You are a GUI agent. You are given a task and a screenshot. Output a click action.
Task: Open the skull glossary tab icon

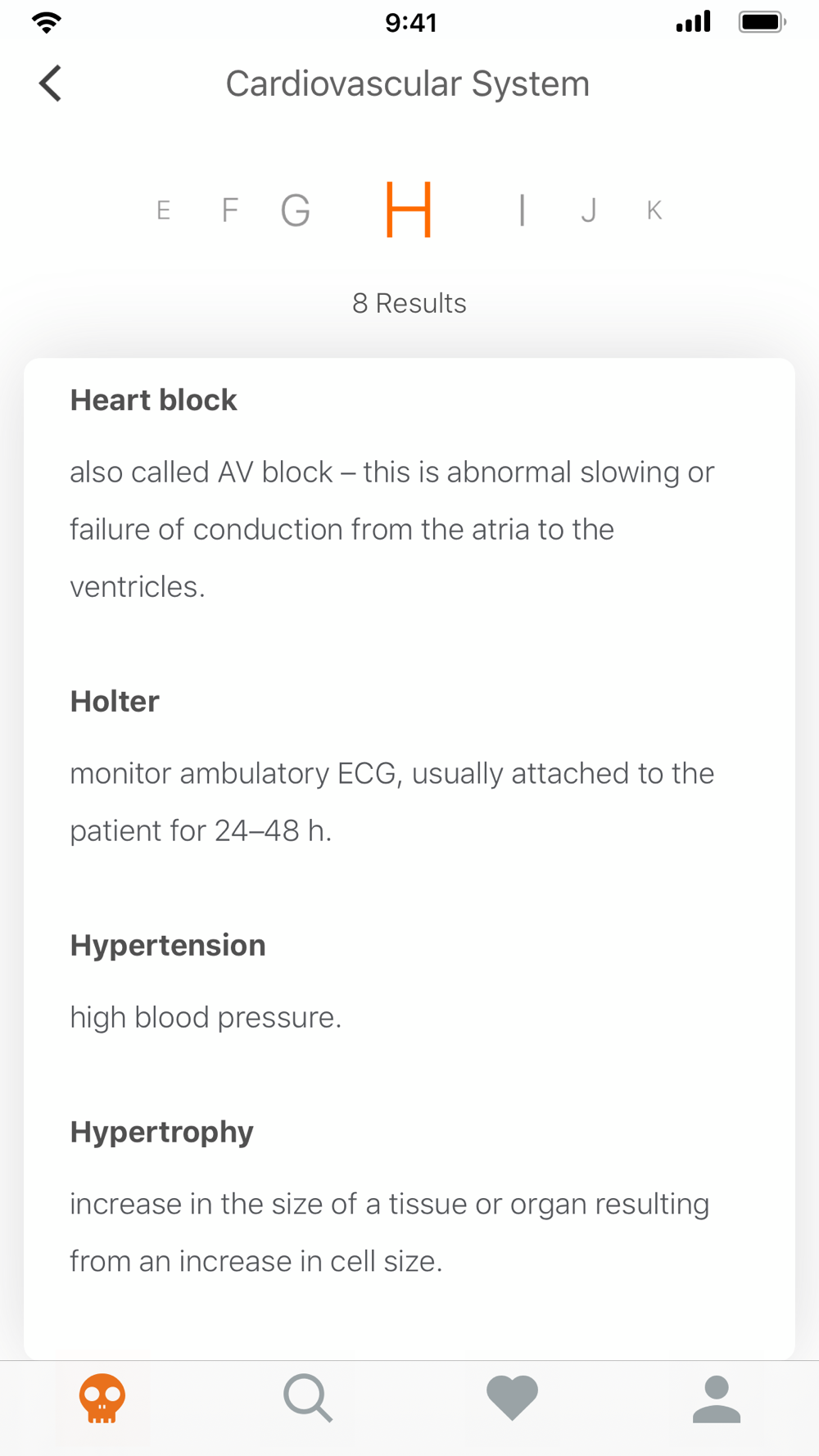102,1398
